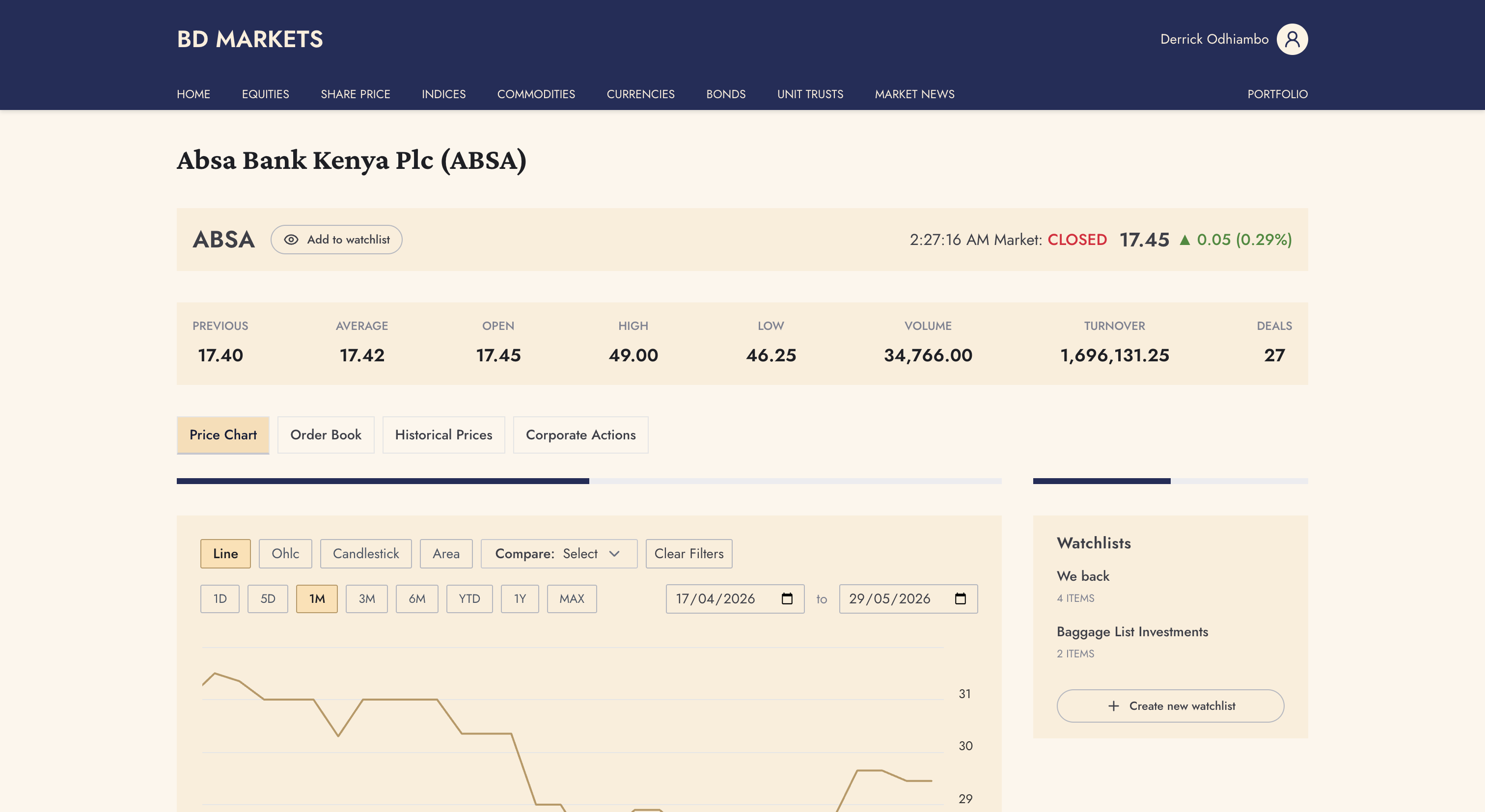Open the Price Chart tab

pyautogui.click(x=223, y=435)
